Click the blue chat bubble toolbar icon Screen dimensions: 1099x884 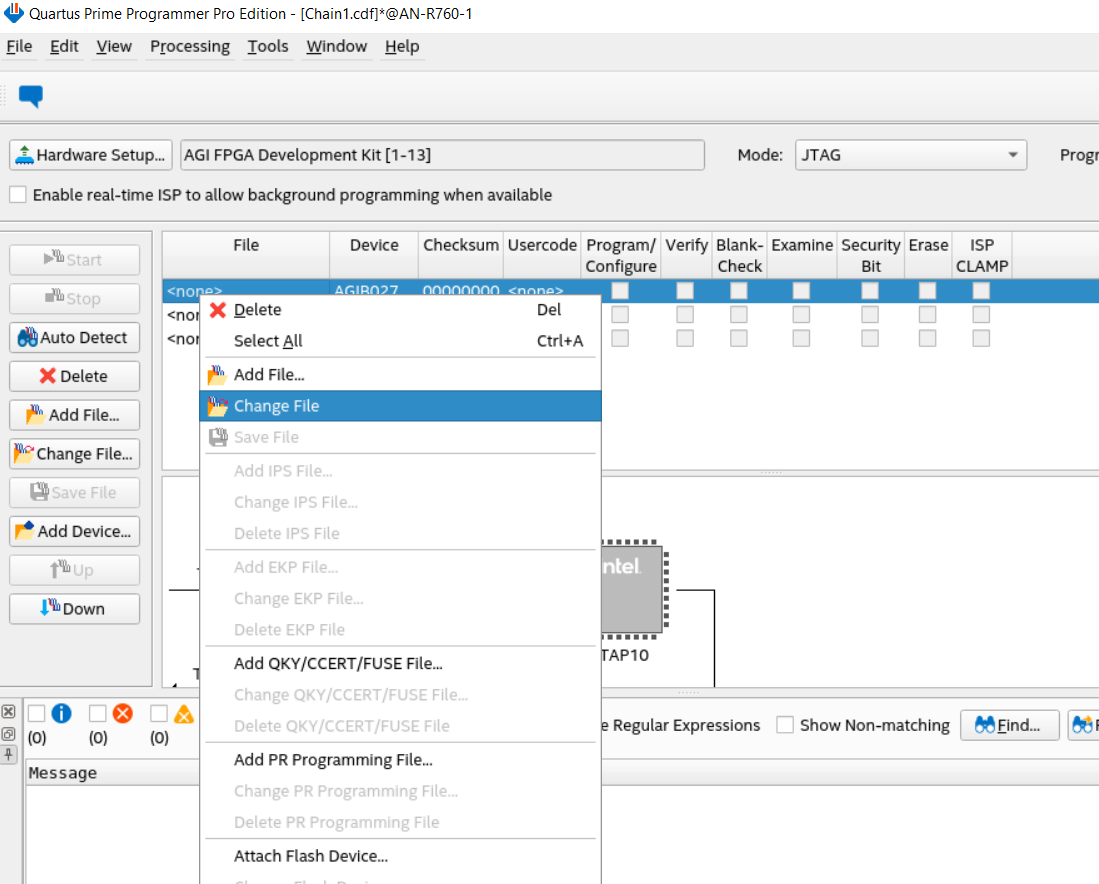point(31,96)
